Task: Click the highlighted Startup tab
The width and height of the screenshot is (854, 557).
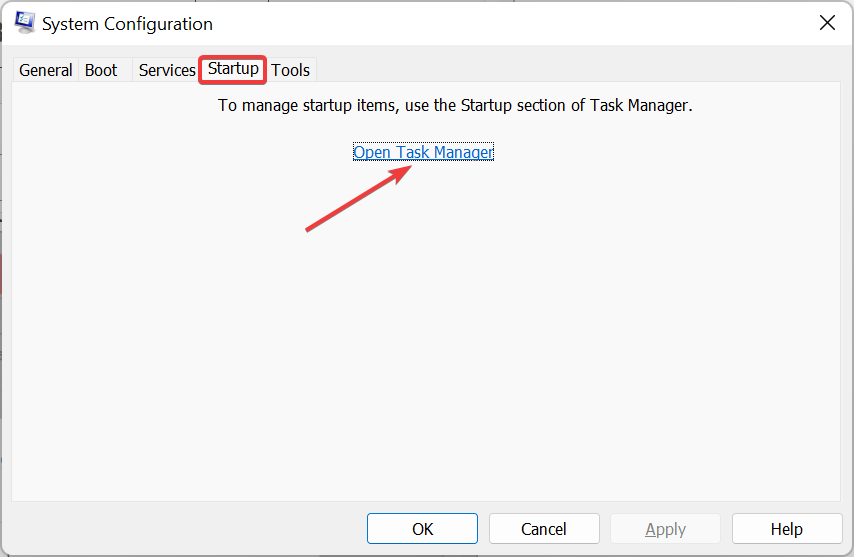Action: point(233,69)
